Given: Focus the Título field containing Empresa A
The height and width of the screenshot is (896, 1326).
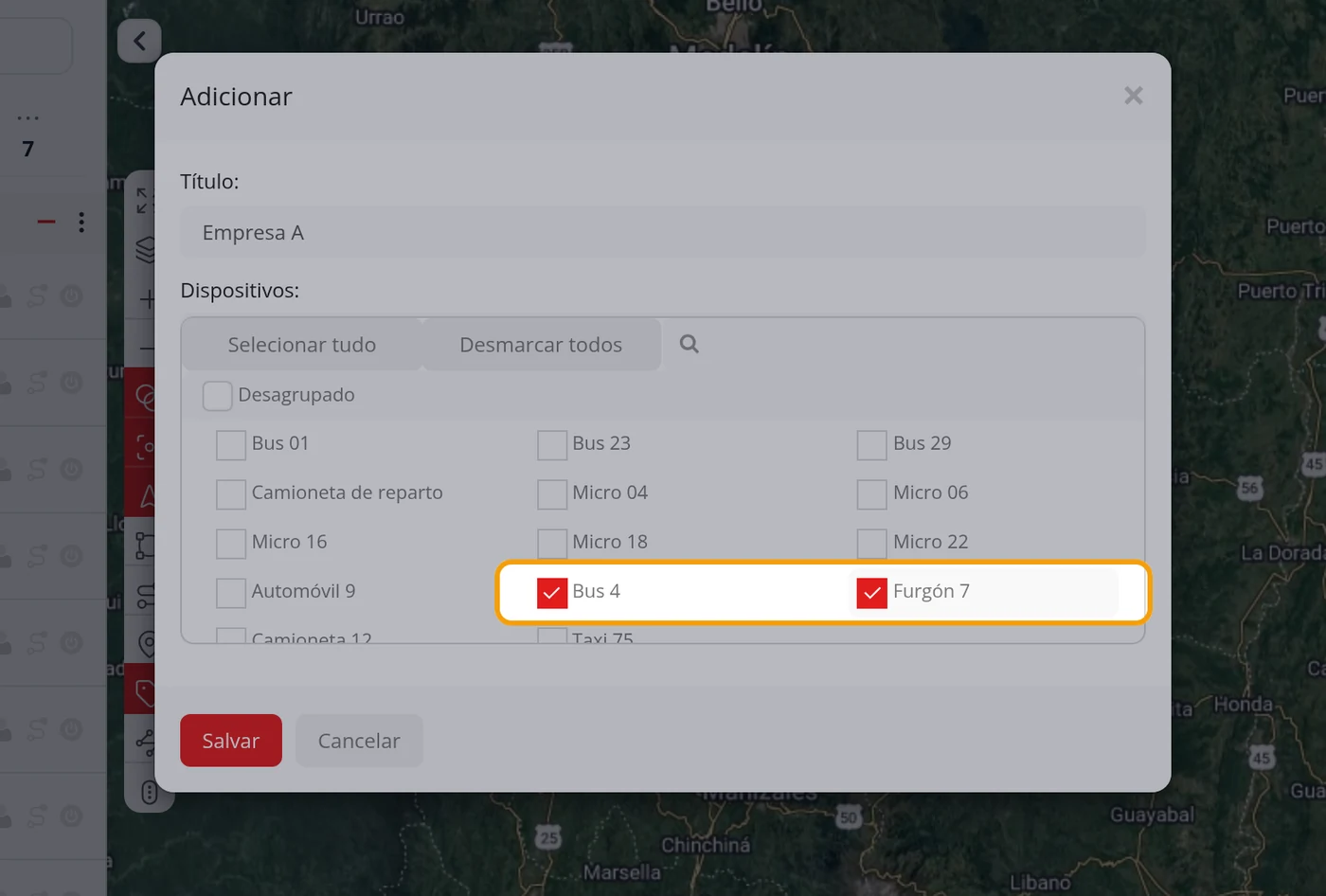Looking at the screenshot, I should point(663,232).
